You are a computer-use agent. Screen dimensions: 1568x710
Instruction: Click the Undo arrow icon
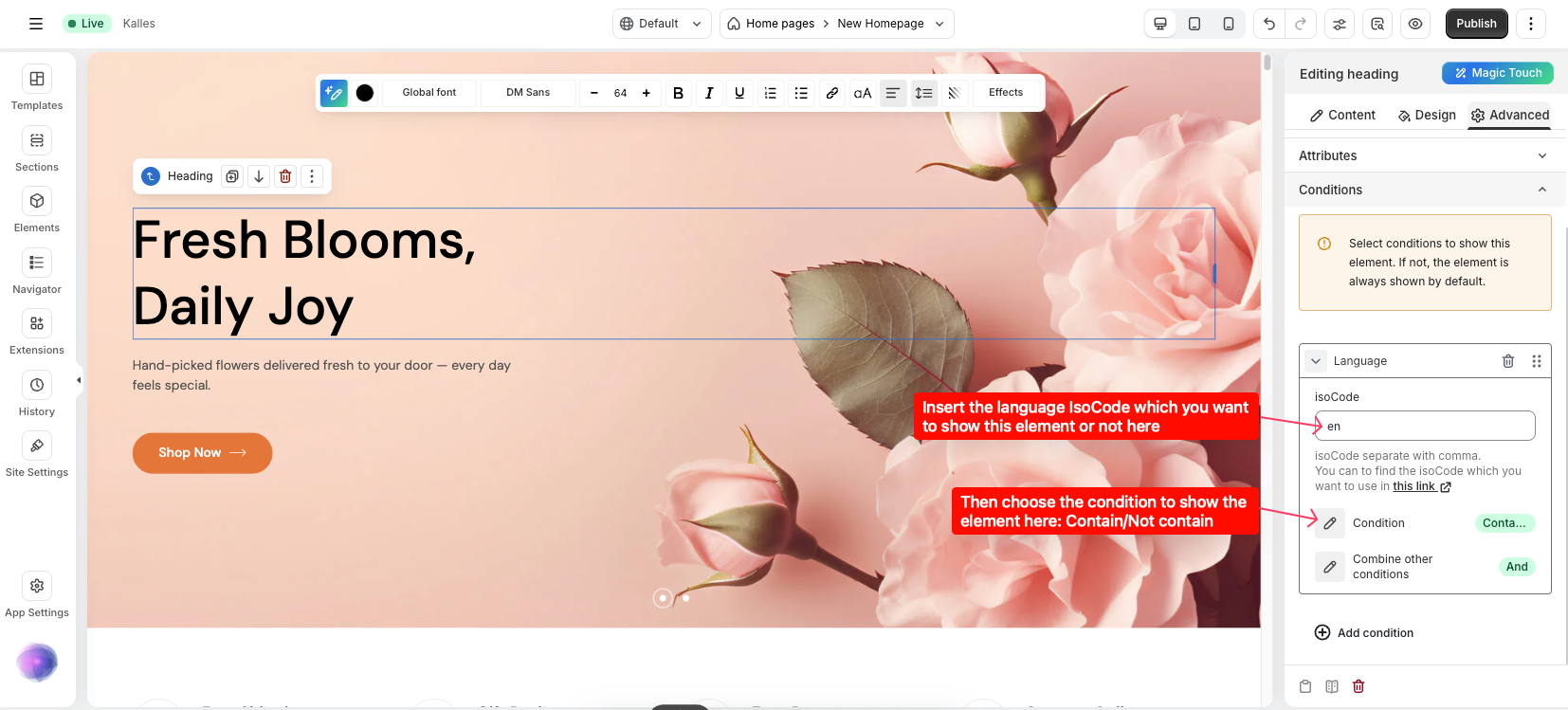(1269, 24)
